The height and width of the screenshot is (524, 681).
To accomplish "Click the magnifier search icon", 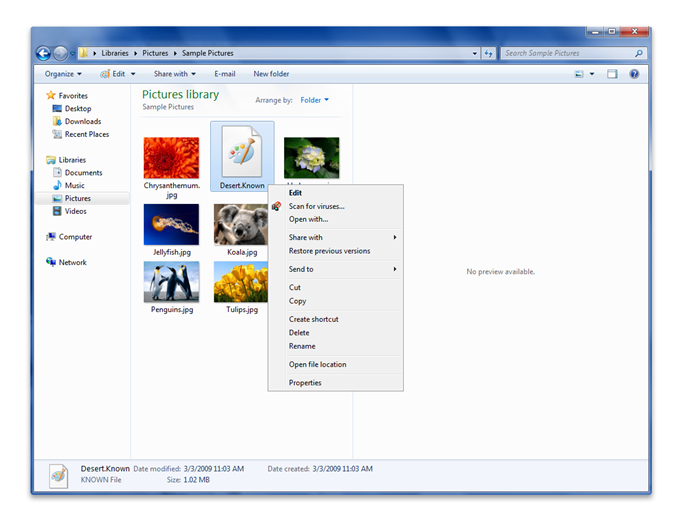I will coord(638,53).
